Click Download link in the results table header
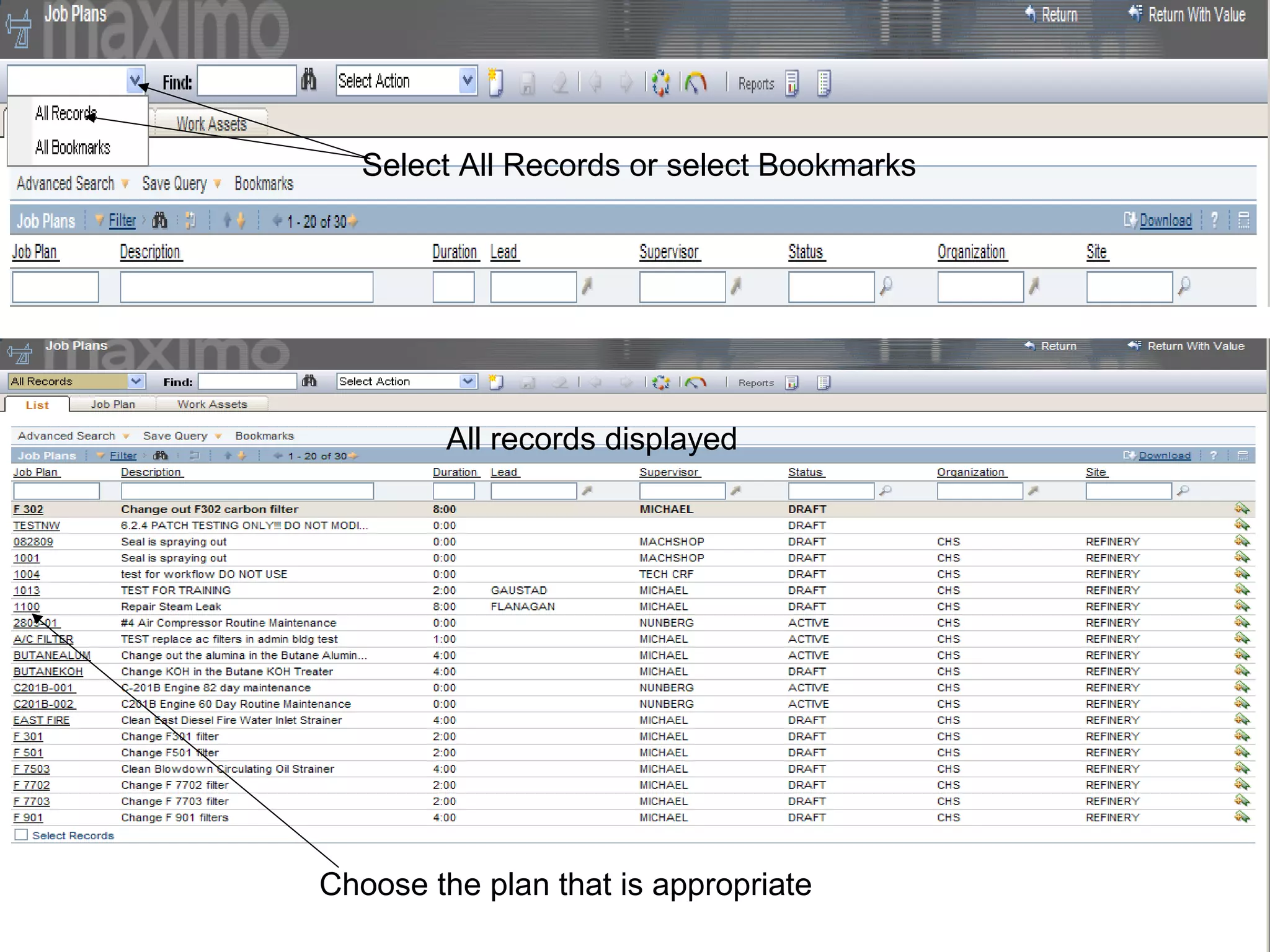1270x952 pixels. click(x=1165, y=456)
